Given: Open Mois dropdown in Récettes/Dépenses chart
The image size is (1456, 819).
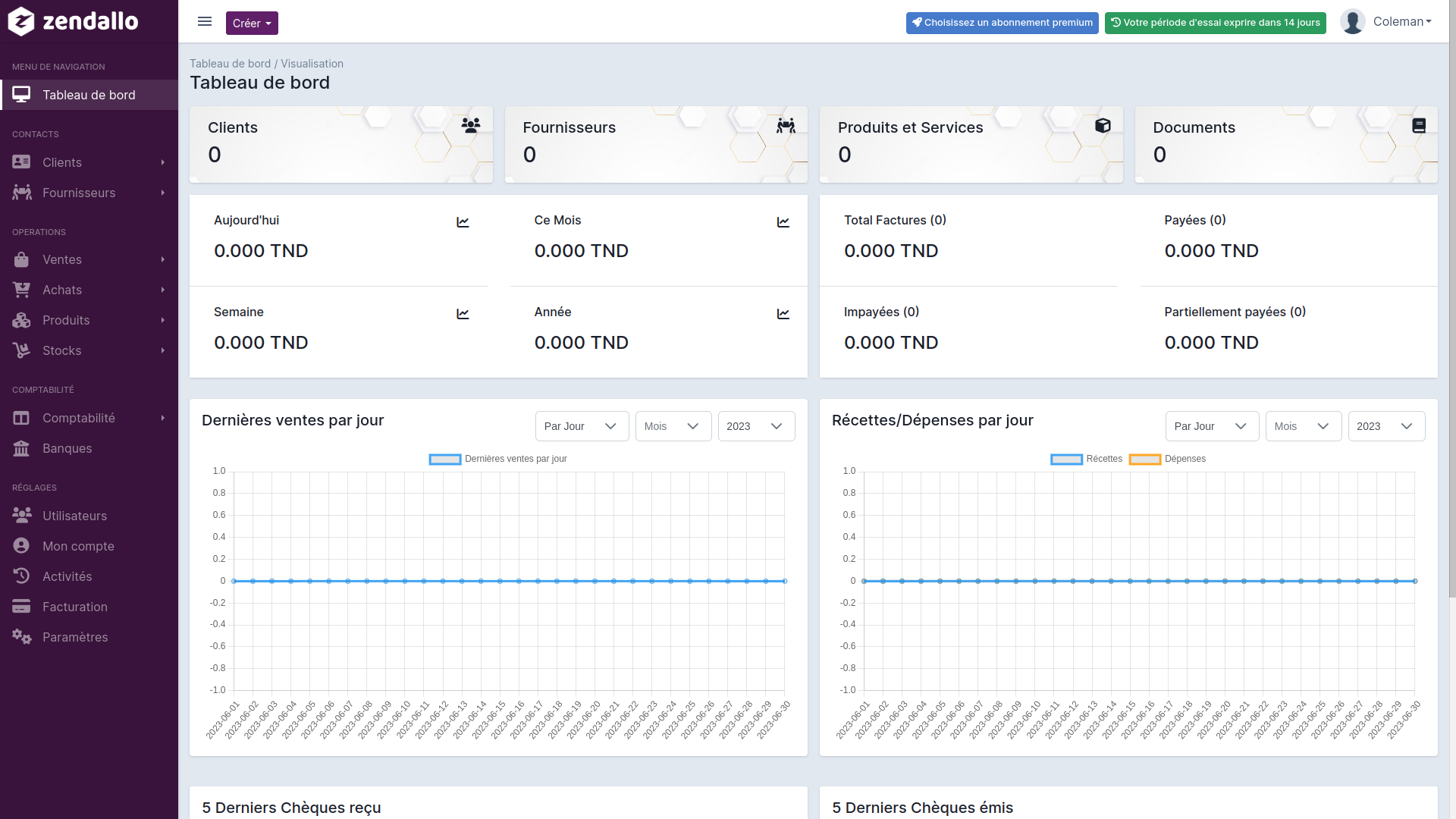Looking at the screenshot, I should pos(1304,426).
